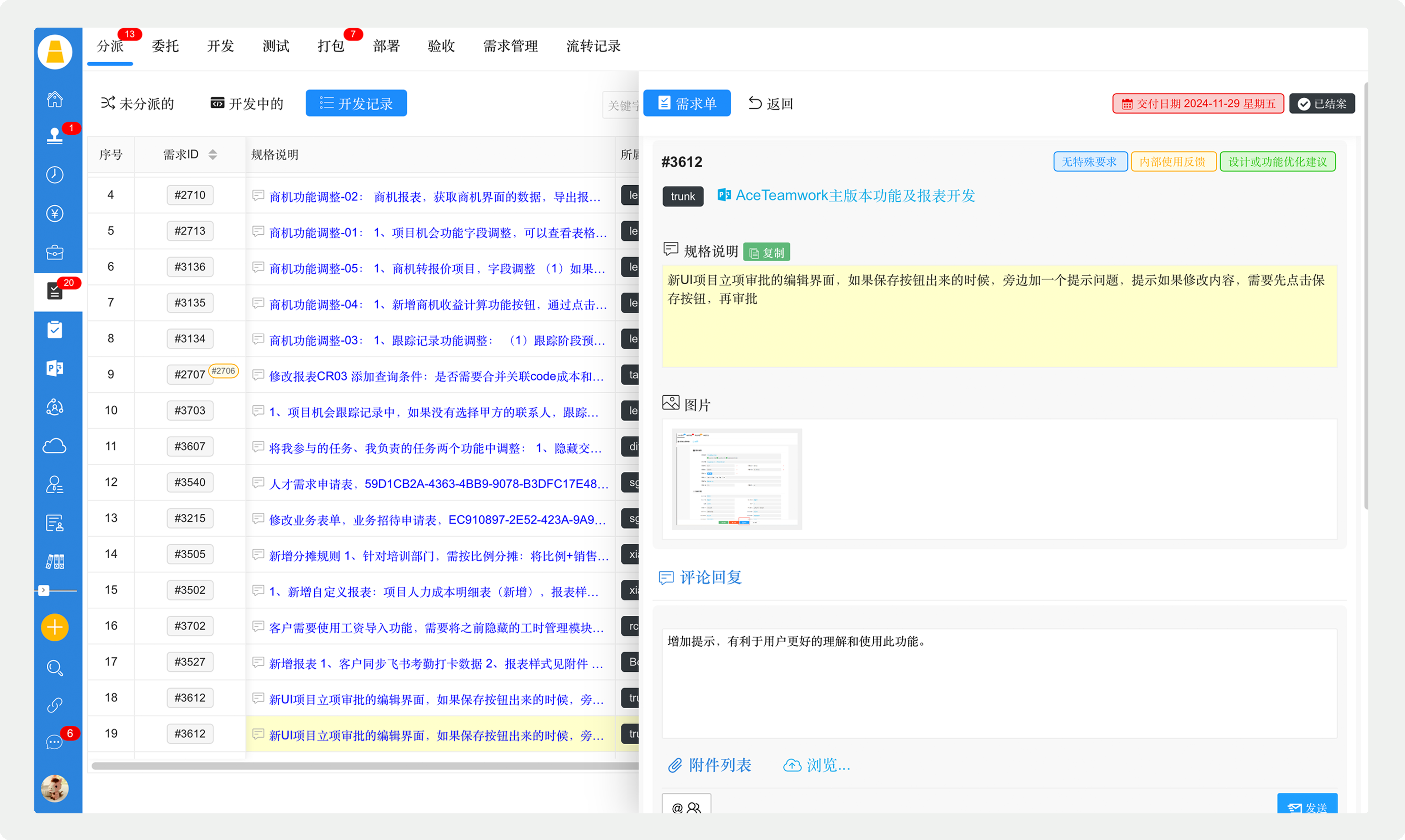Switch to the 打包 tab
The height and width of the screenshot is (840, 1405).
(331, 46)
